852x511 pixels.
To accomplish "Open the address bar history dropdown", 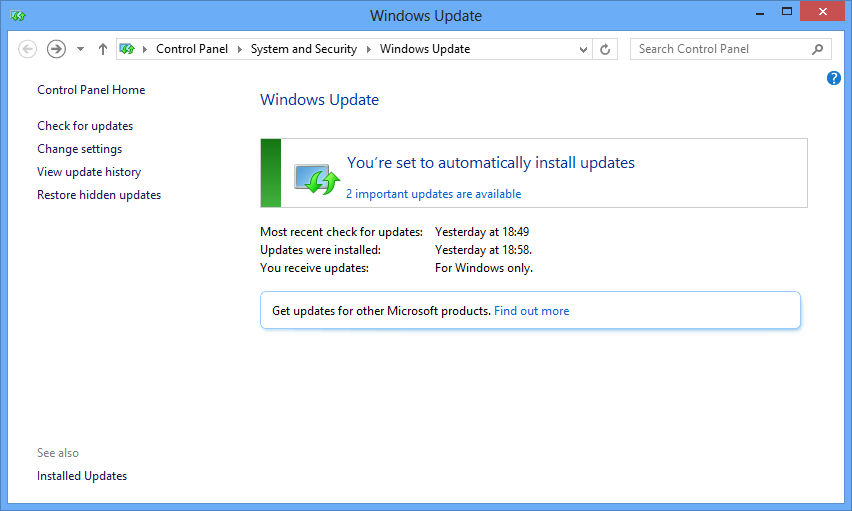I will [x=583, y=49].
